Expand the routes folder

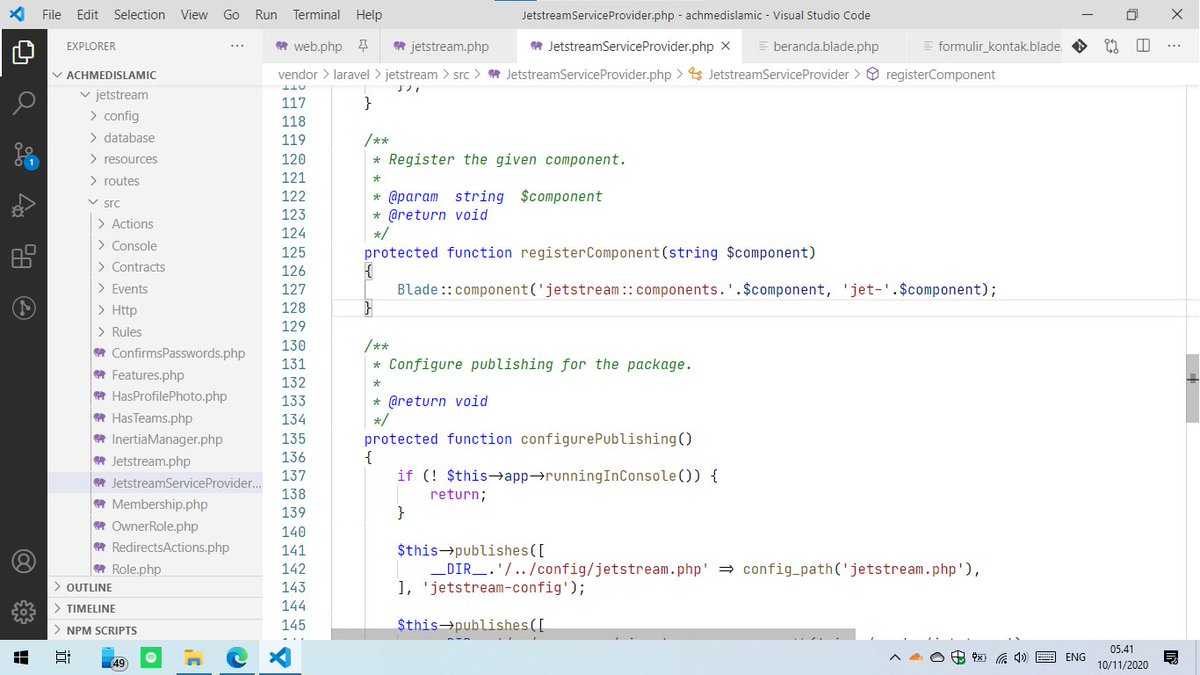[94, 181]
